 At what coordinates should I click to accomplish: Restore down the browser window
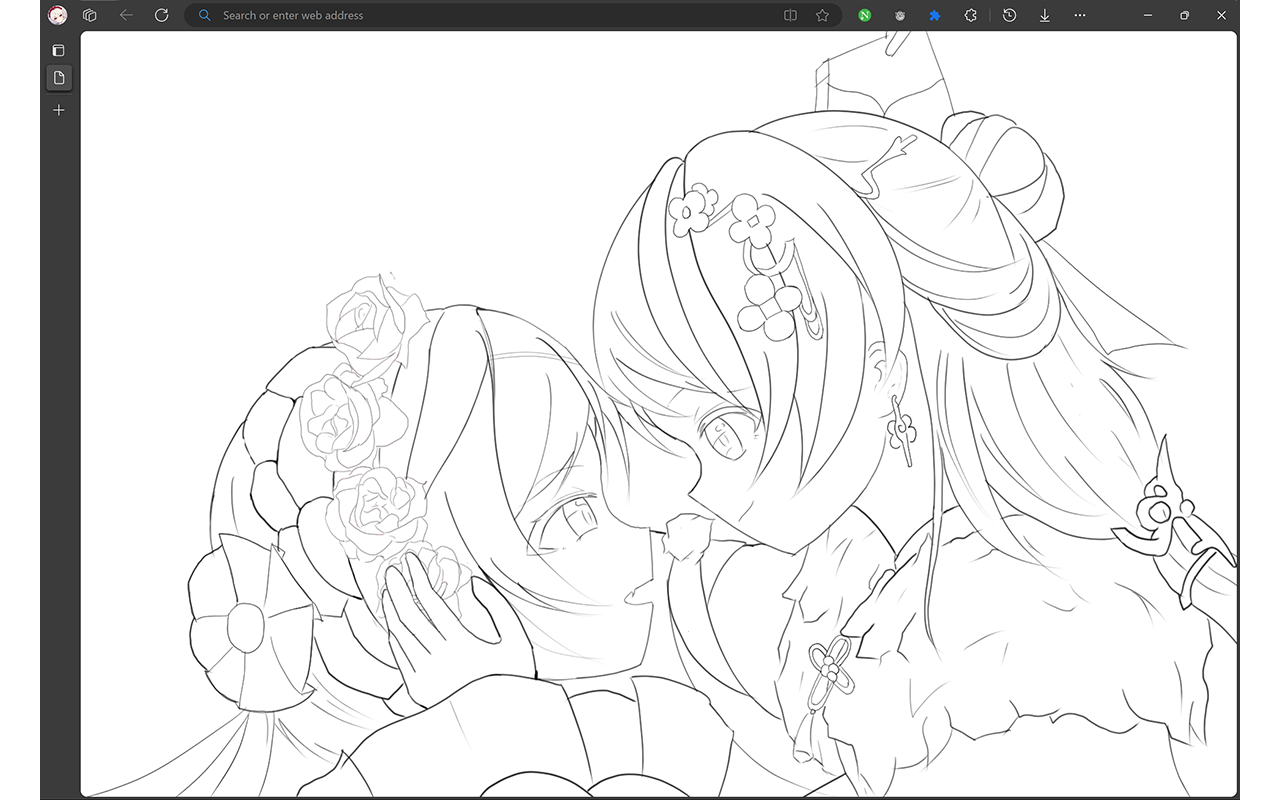point(1185,15)
